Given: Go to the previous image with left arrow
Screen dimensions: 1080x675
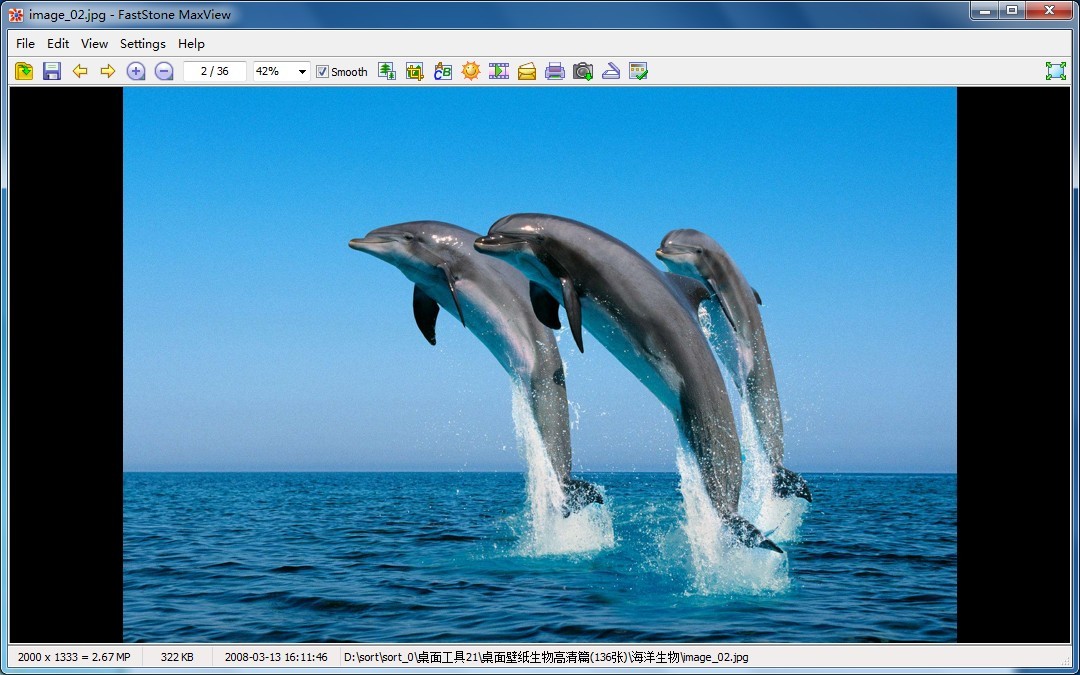Looking at the screenshot, I should click(80, 71).
